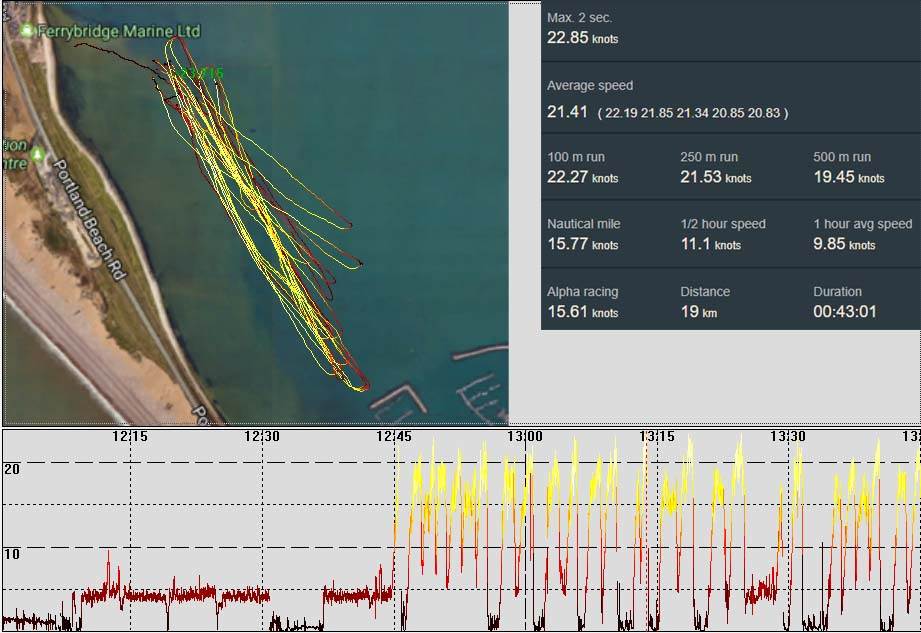The image size is (921, 633).
Task: Click the 13:00 time marker on graph
Action: (524, 437)
